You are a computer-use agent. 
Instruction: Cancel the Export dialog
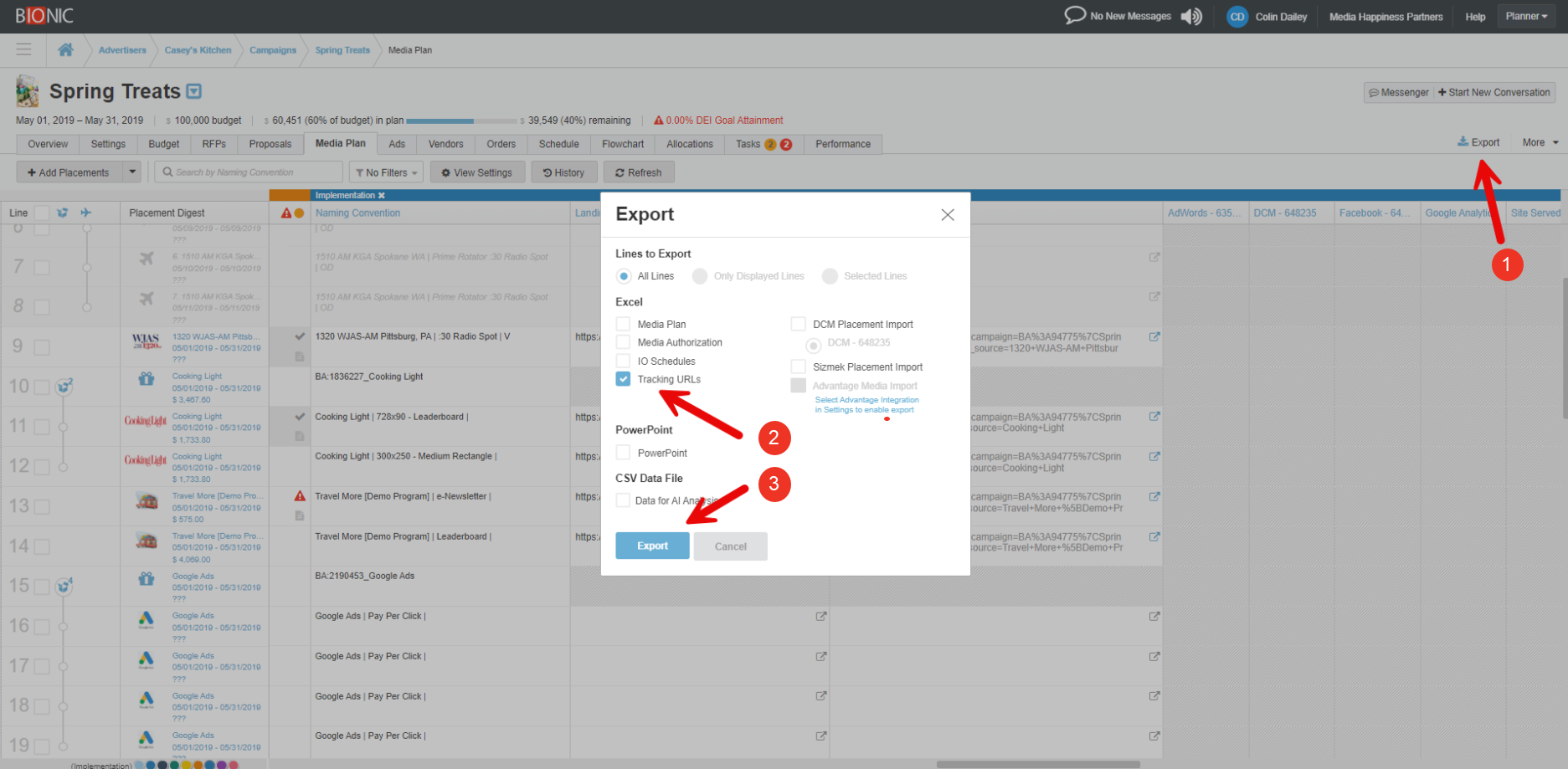coord(730,546)
